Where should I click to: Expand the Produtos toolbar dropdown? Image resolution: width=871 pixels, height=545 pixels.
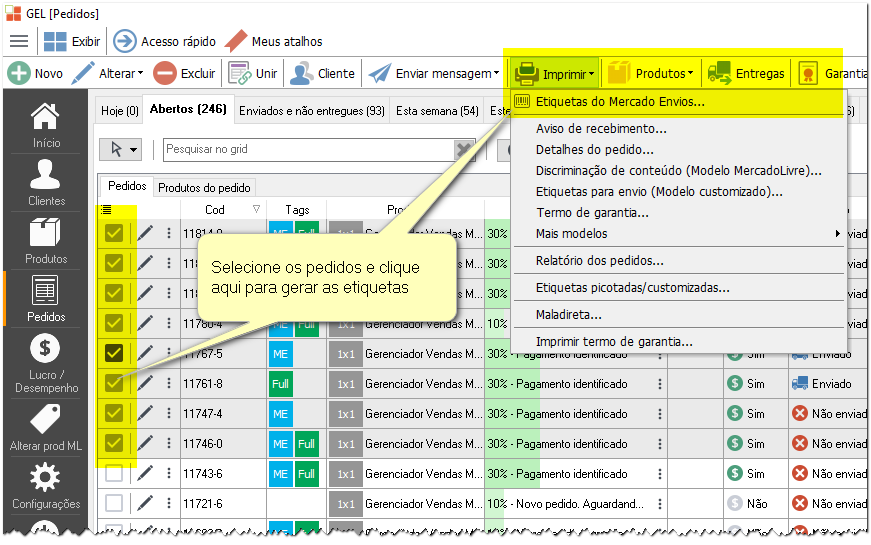coord(690,73)
